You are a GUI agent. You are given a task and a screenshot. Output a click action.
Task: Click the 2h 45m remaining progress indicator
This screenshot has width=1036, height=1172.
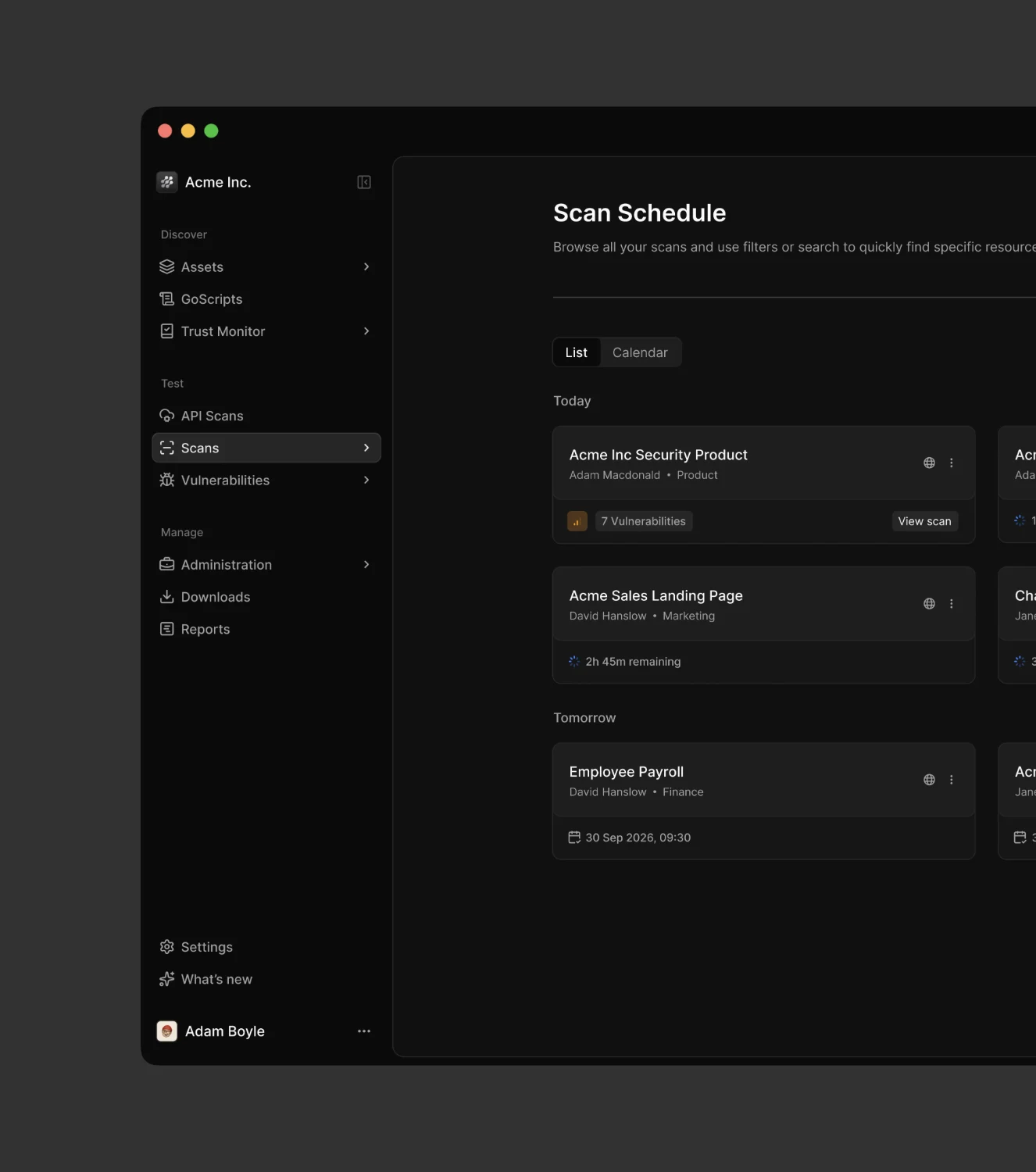(625, 662)
